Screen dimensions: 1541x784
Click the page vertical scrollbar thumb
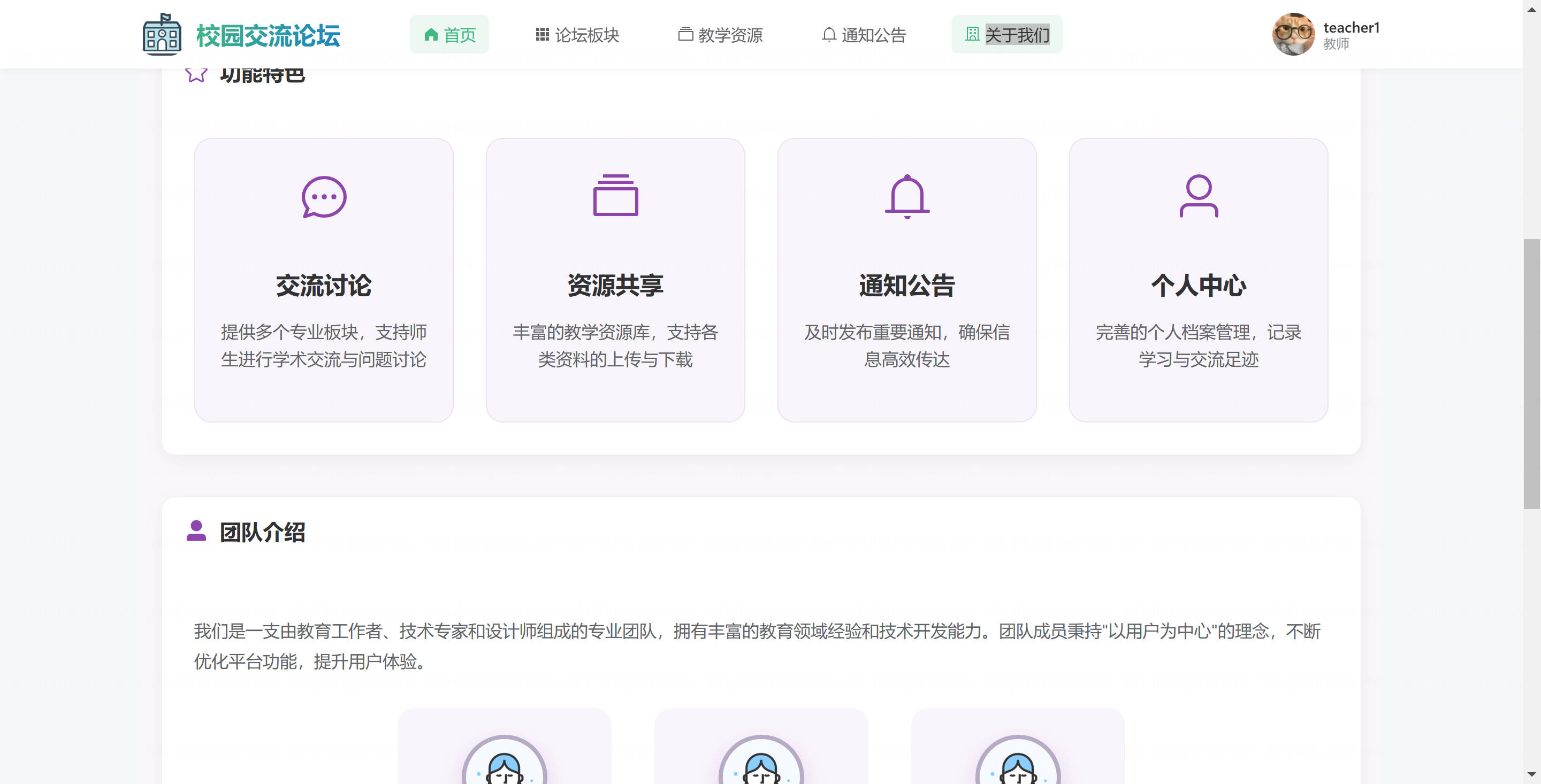tap(1531, 374)
